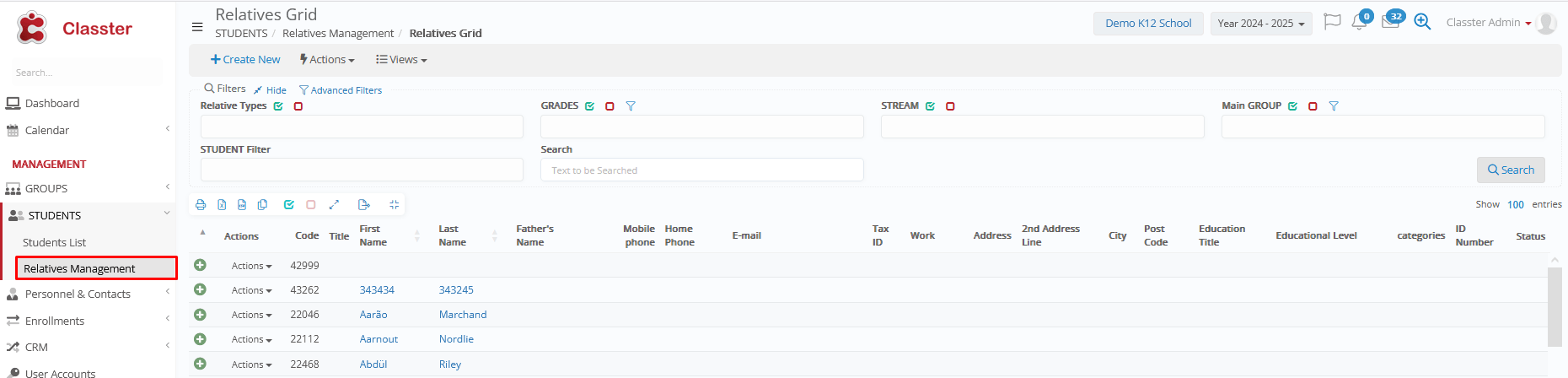Click the GRADES funnel filter icon
This screenshot has height=378, width=1568.
point(631,106)
